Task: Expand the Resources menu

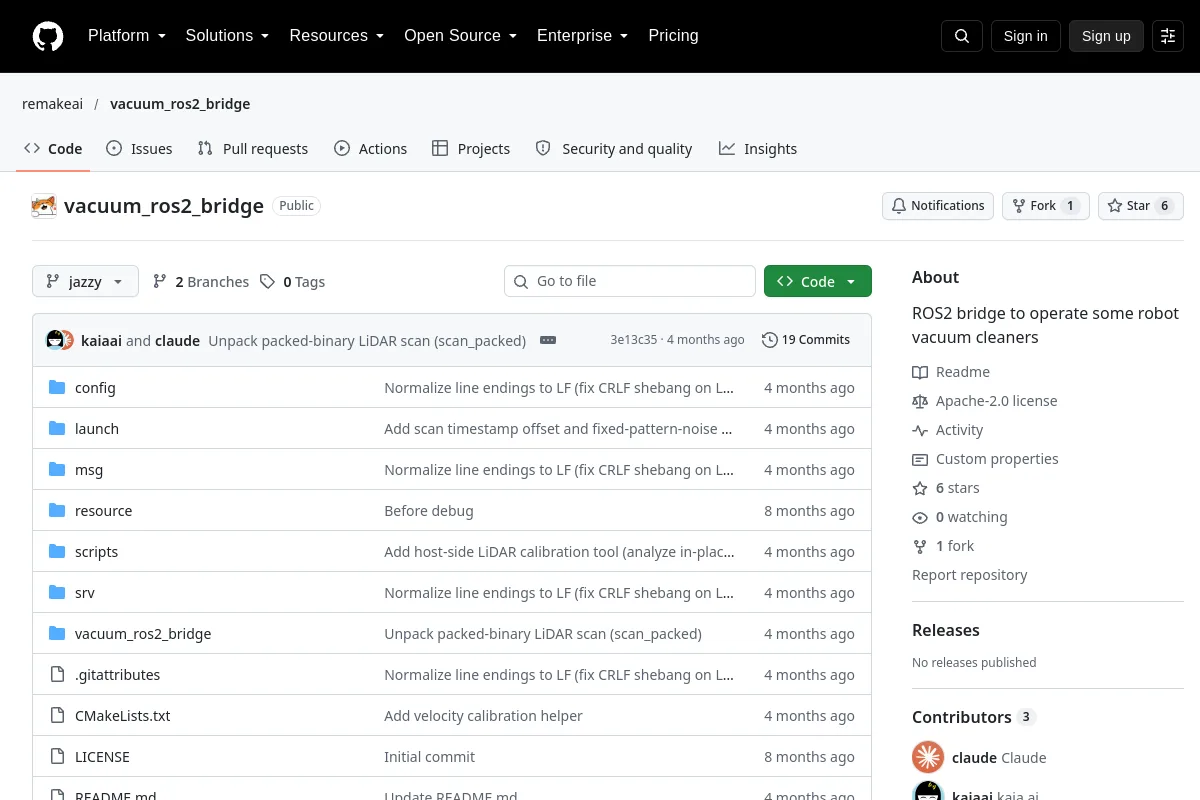Action: point(337,36)
